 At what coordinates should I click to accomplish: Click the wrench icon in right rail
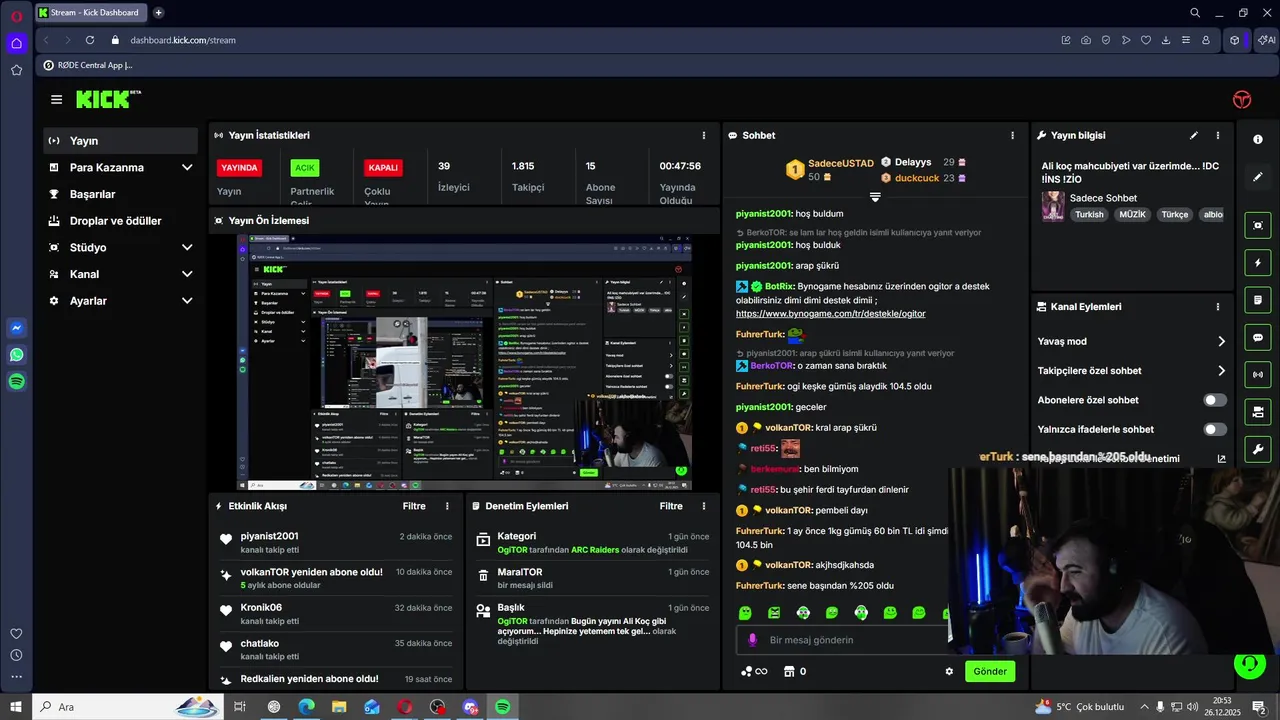[x=1258, y=448]
